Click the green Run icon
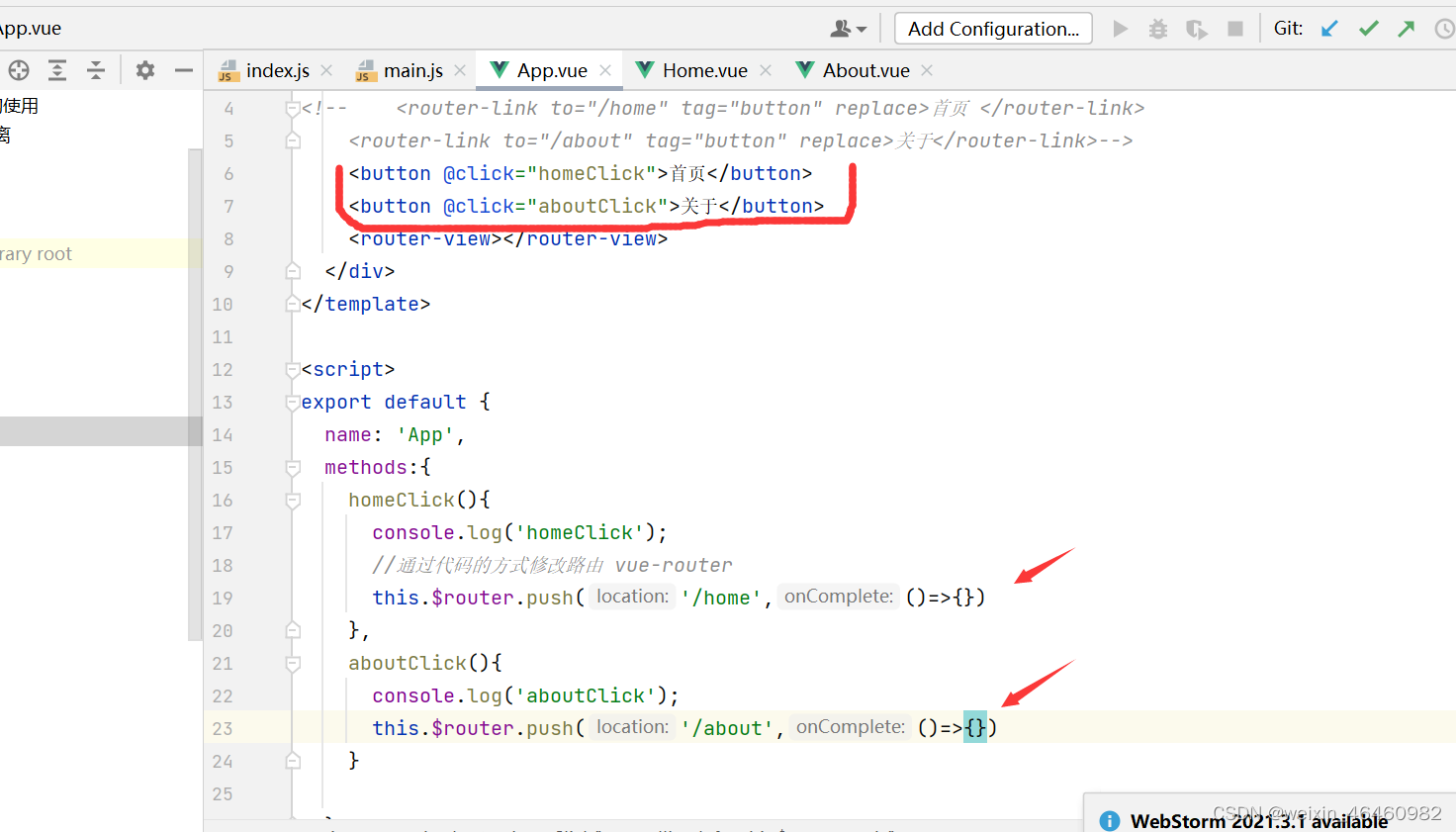Screen dimensions: 1456x832 point(1121,29)
